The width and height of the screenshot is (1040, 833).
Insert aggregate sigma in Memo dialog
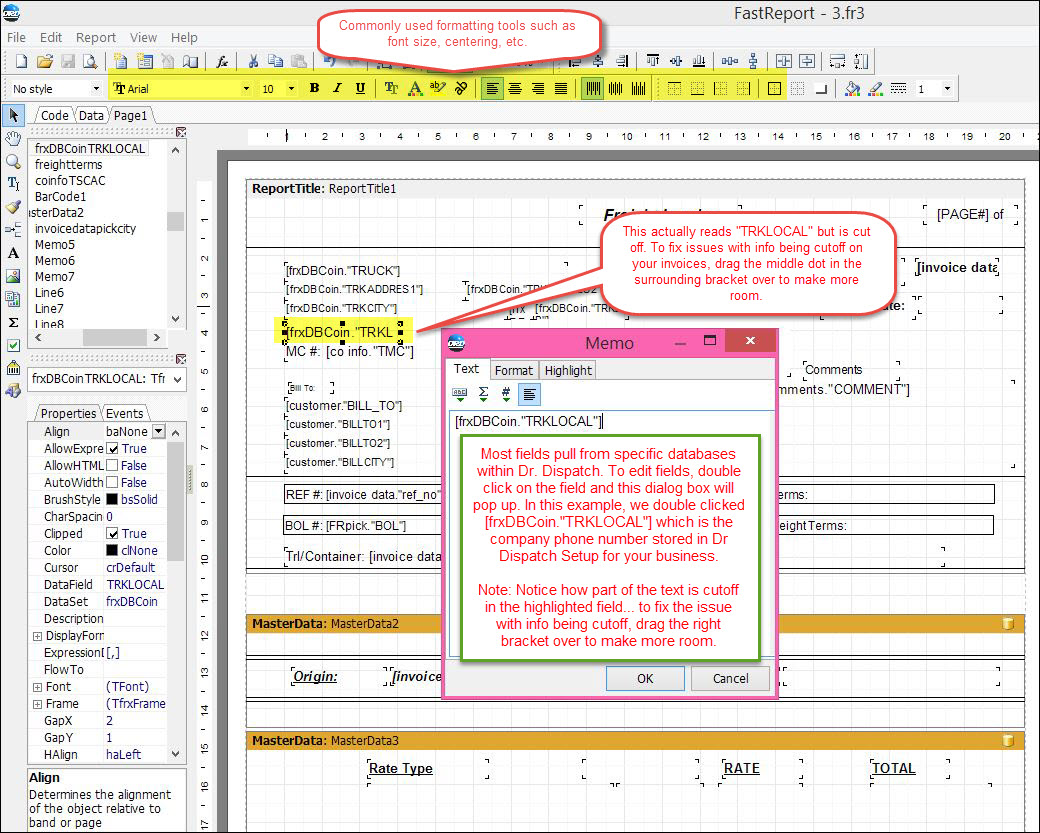coord(484,395)
